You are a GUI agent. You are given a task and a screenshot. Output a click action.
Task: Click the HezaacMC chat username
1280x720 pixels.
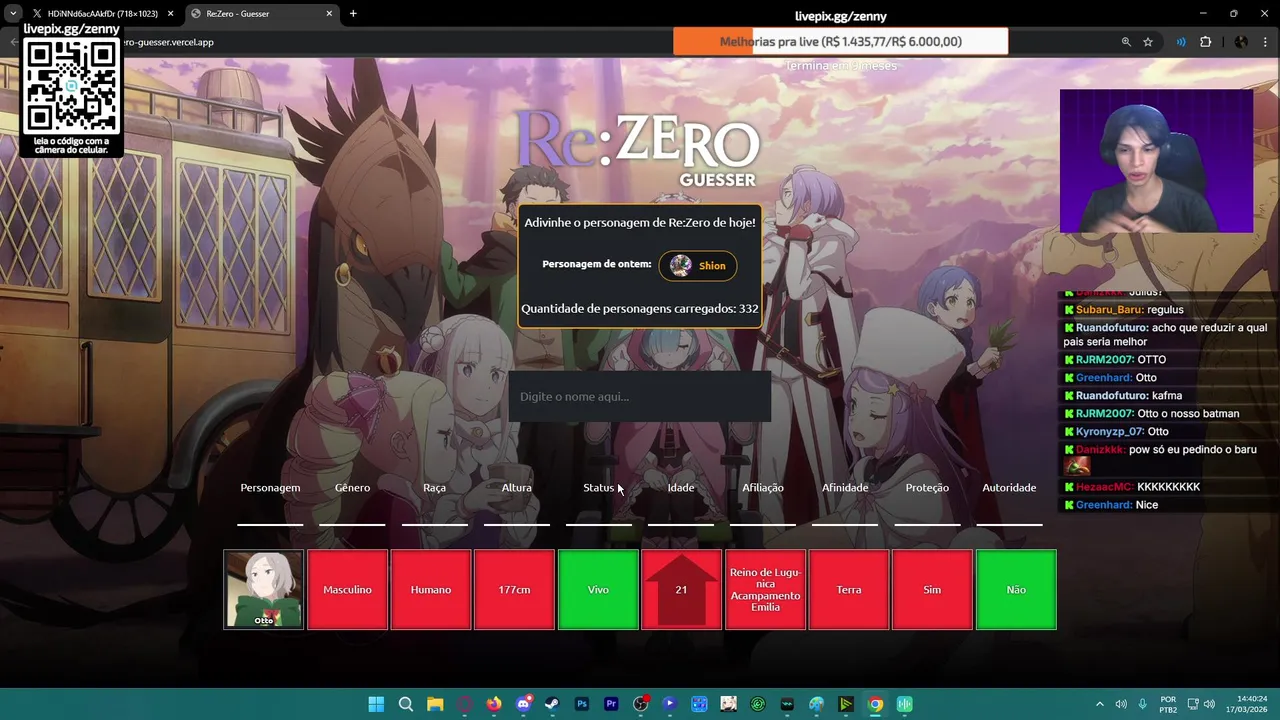coord(1105,487)
